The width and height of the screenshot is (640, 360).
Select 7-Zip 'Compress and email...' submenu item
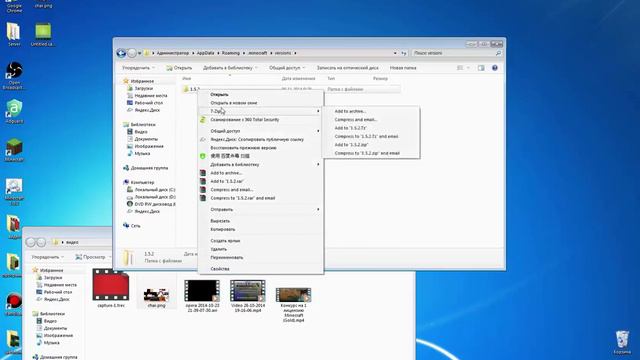pyautogui.click(x=356, y=120)
